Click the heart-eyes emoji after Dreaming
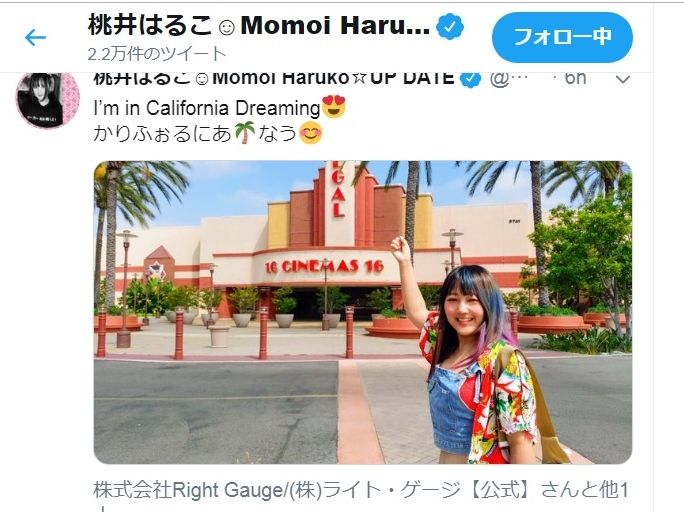This screenshot has height=512, width=684. pyautogui.click(x=334, y=107)
